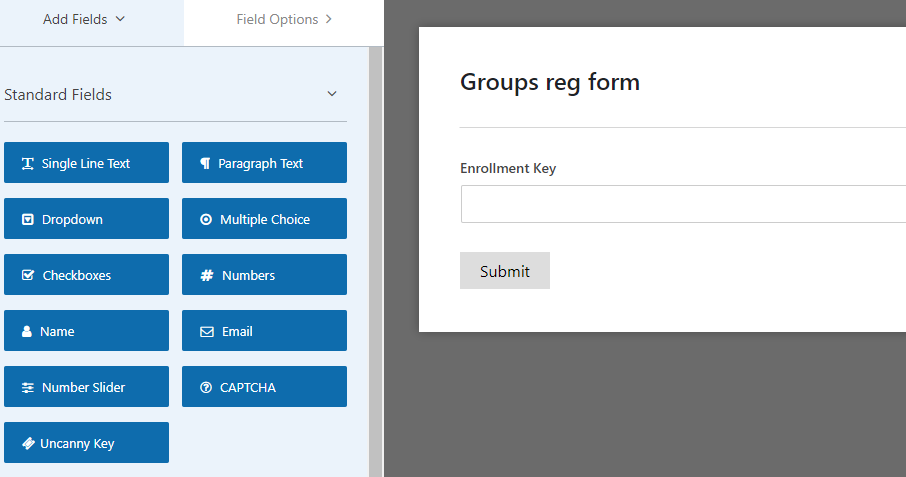Click the sidebar vertical scrollbar
Image resolution: width=906 pixels, height=477 pixels.
pyautogui.click(x=376, y=260)
